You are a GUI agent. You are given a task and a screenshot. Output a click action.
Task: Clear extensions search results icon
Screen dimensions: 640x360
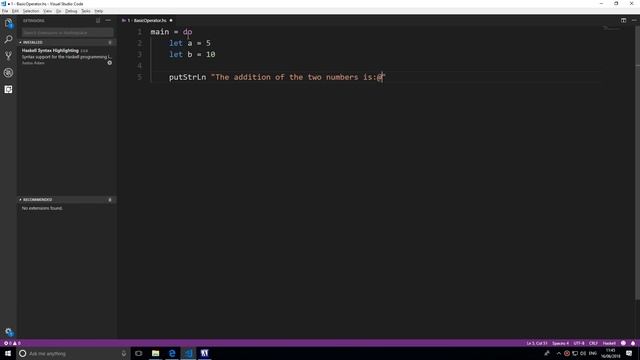click(x=98, y=20)
